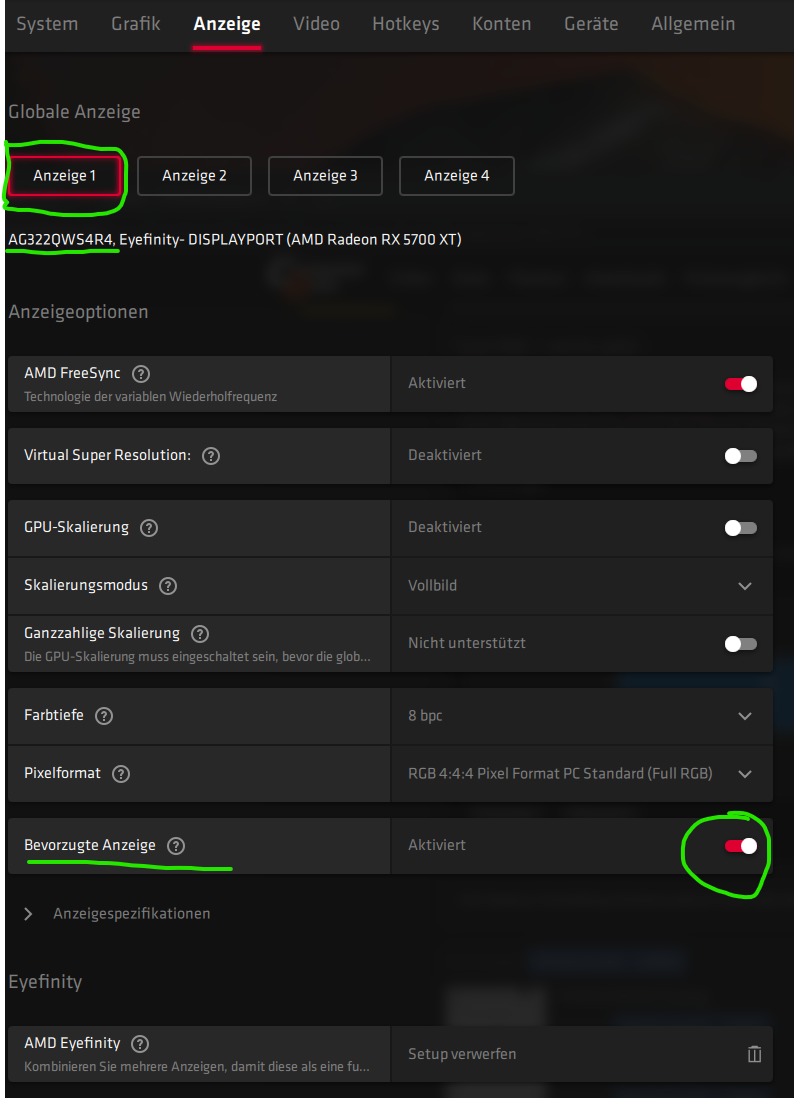Switch to the Konten tab
This screenshot has width=794, height=1098.
(x=501, y=24)
